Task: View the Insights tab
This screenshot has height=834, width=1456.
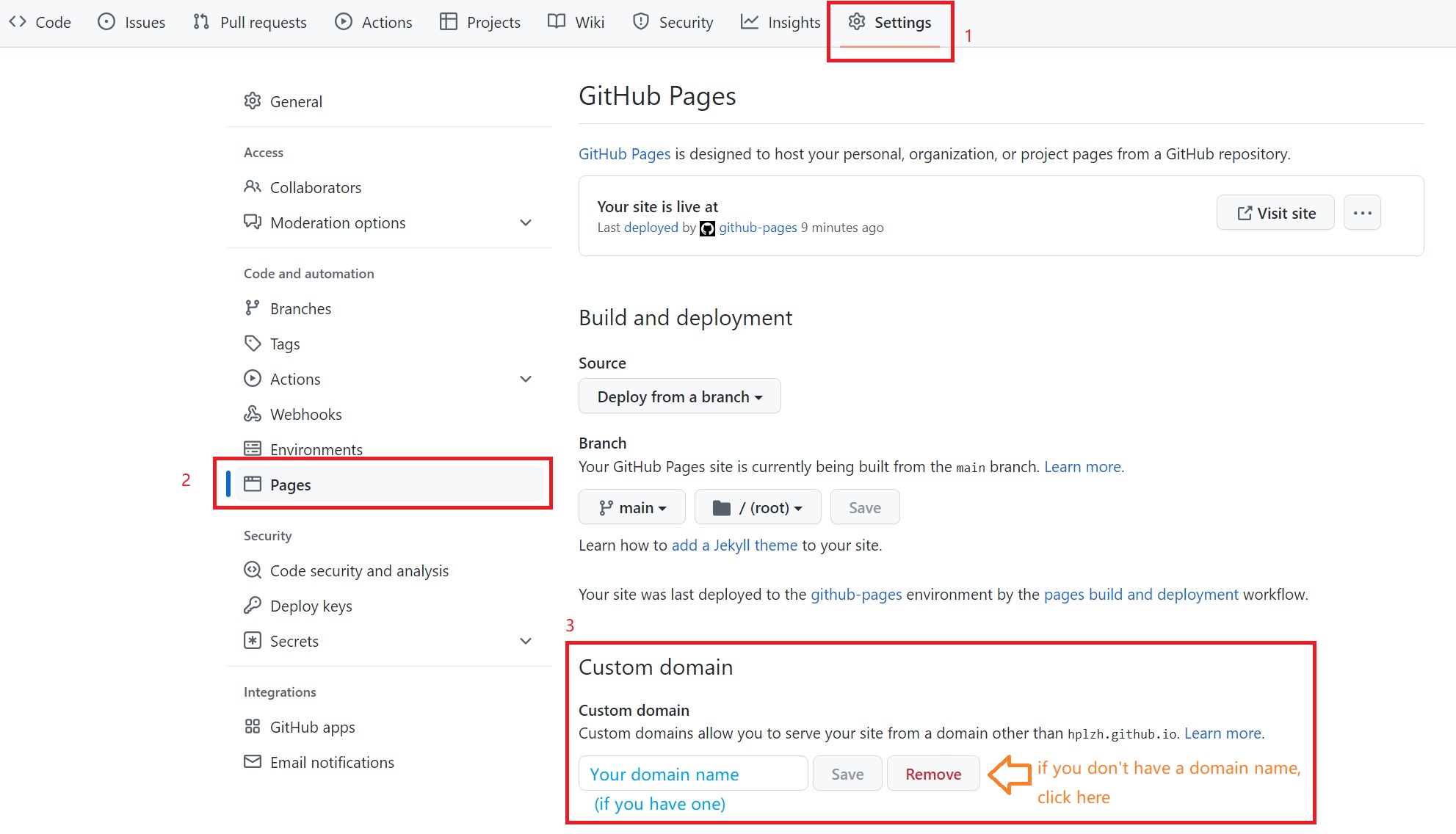Action: 780,22
